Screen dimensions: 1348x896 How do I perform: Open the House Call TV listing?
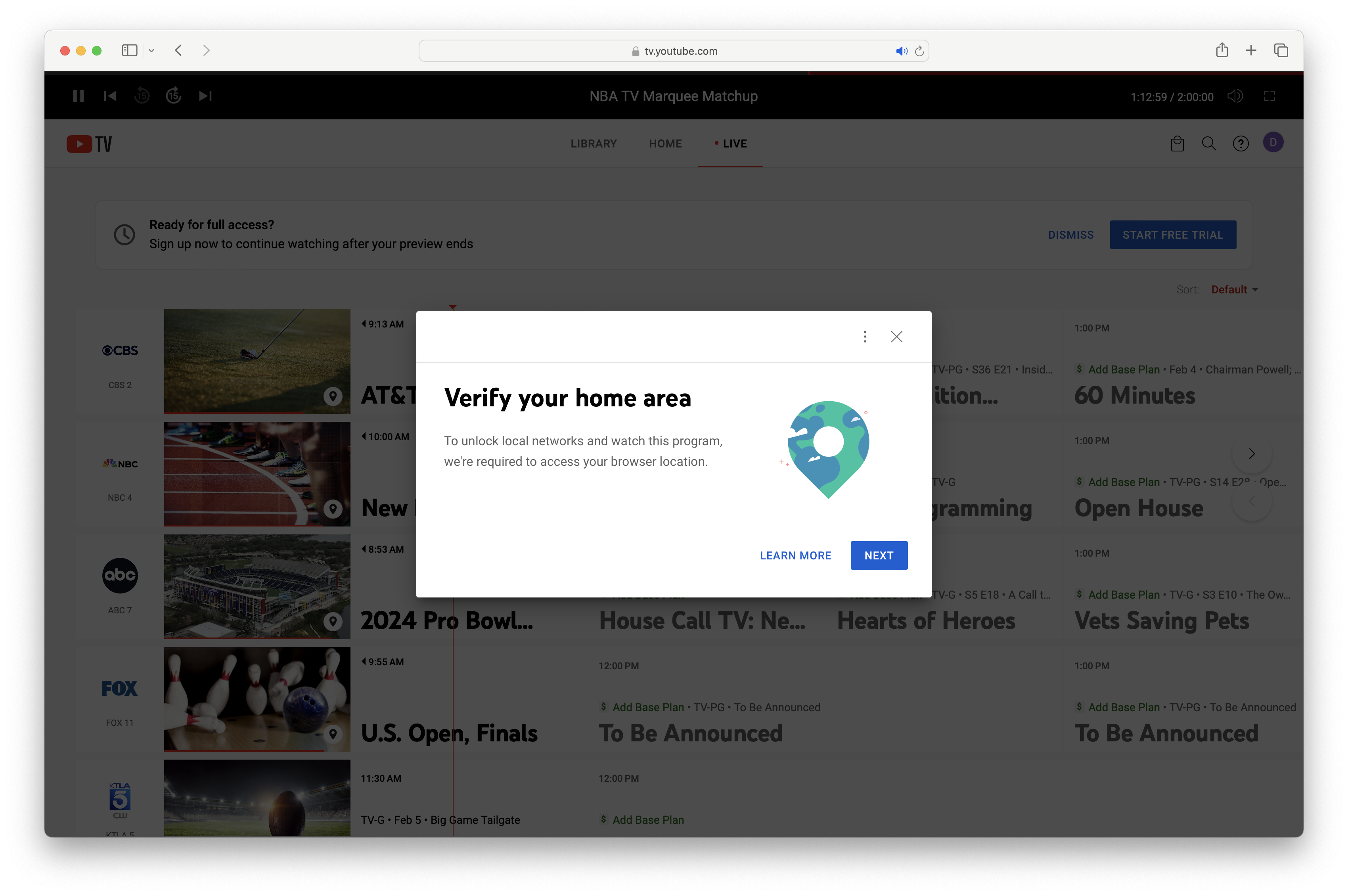point(702,620)
